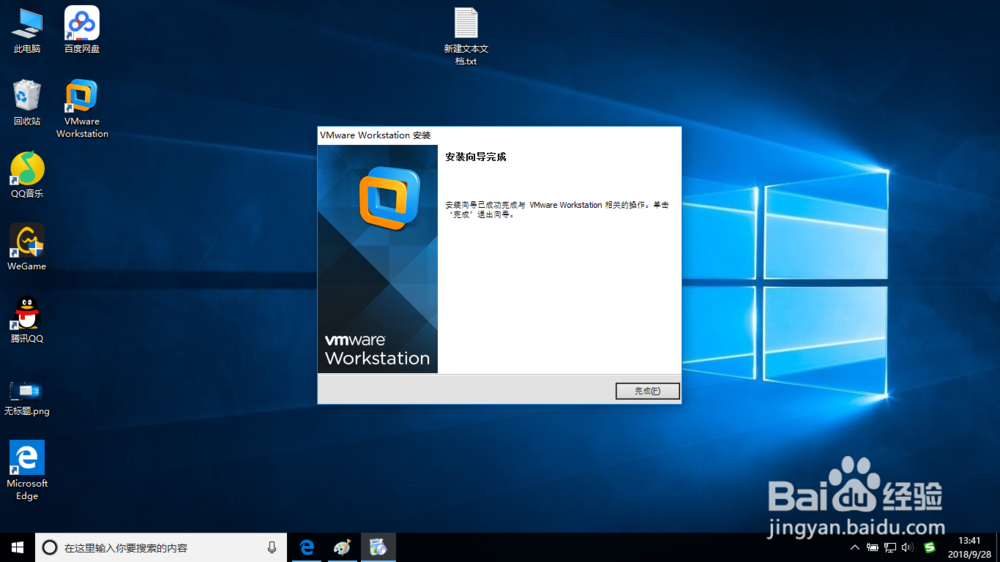Open the 此电脑 desktop icon
This screenshot has width=1000, height=562.
point(27,30)
